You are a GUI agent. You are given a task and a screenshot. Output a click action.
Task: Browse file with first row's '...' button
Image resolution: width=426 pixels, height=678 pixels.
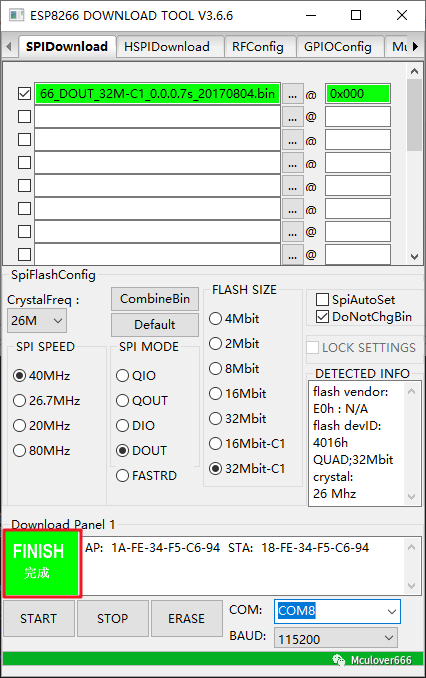tap(293, 94)
